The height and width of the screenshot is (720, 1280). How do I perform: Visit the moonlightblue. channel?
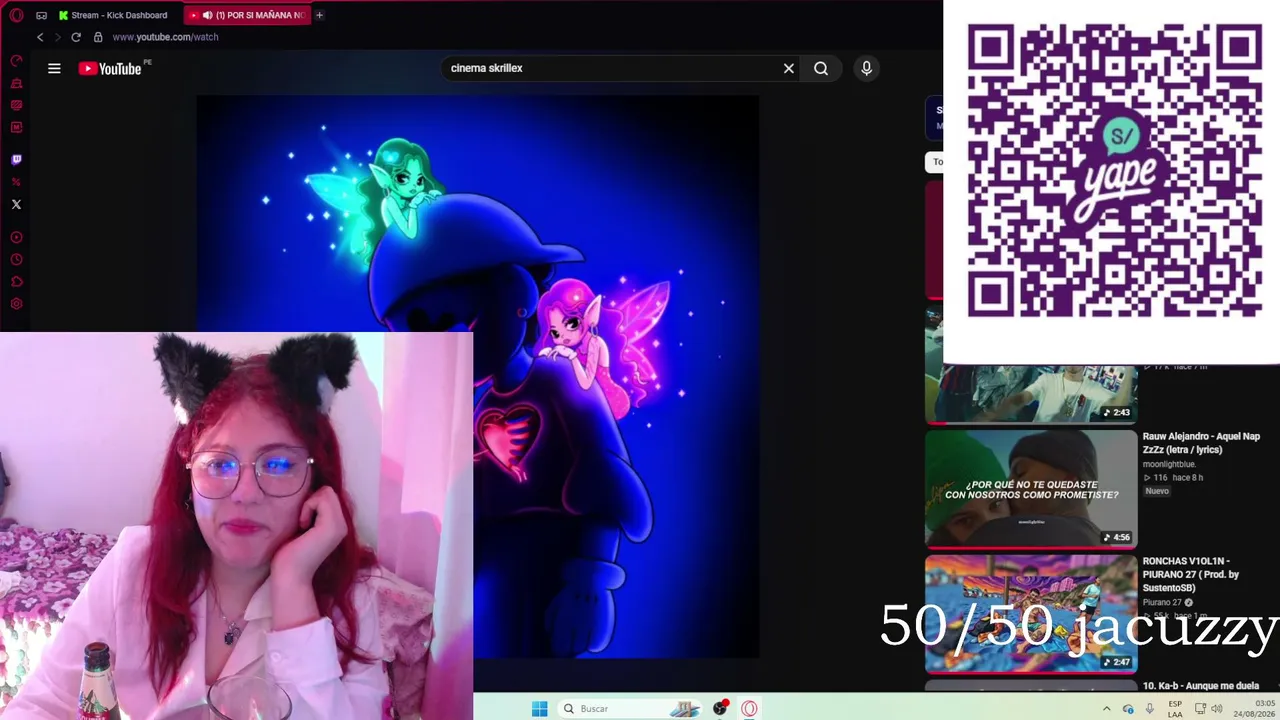pyautogui.click(x=1169, y=464)
